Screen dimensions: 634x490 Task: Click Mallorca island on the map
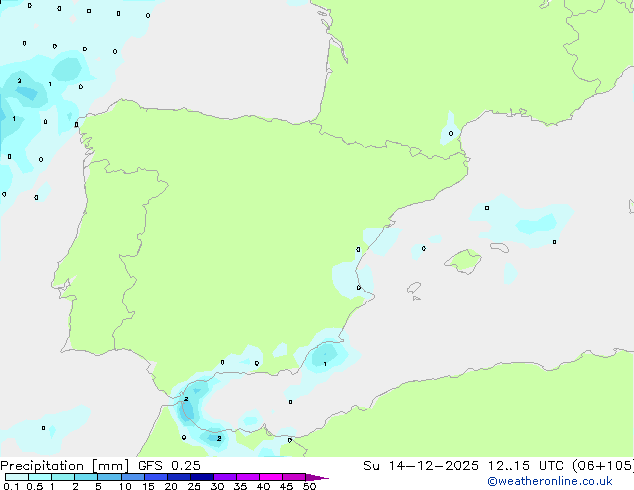464,261
